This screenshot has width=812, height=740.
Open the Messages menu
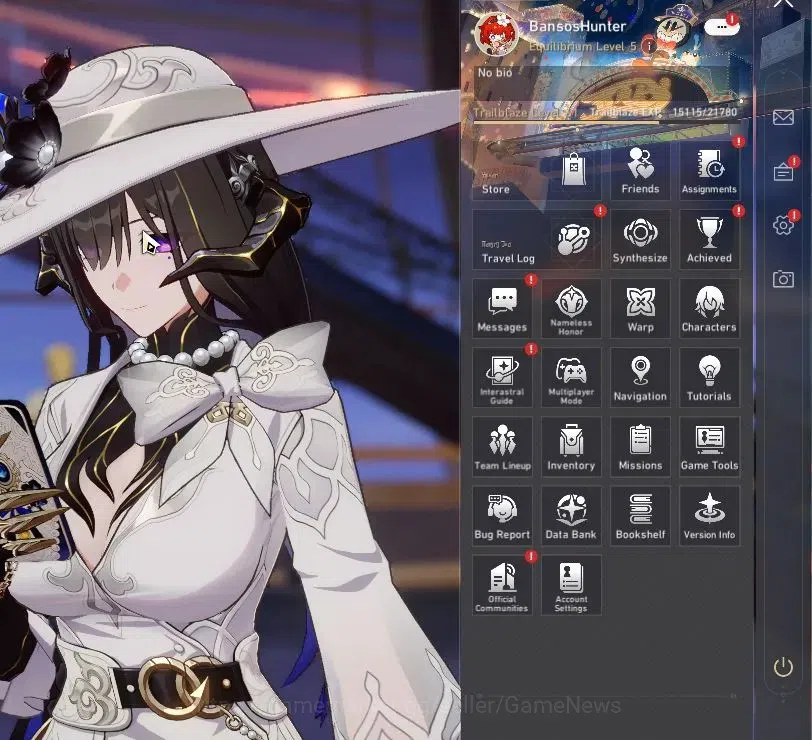point(502,309)
